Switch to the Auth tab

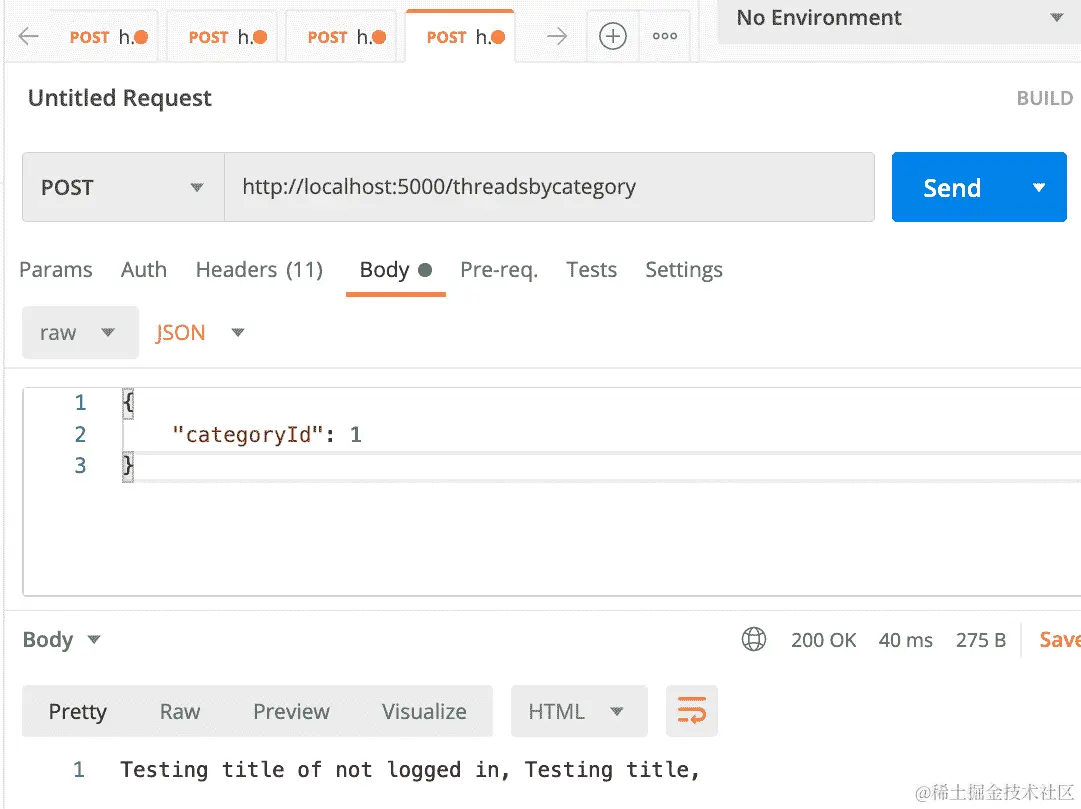[x=144, y=270]
